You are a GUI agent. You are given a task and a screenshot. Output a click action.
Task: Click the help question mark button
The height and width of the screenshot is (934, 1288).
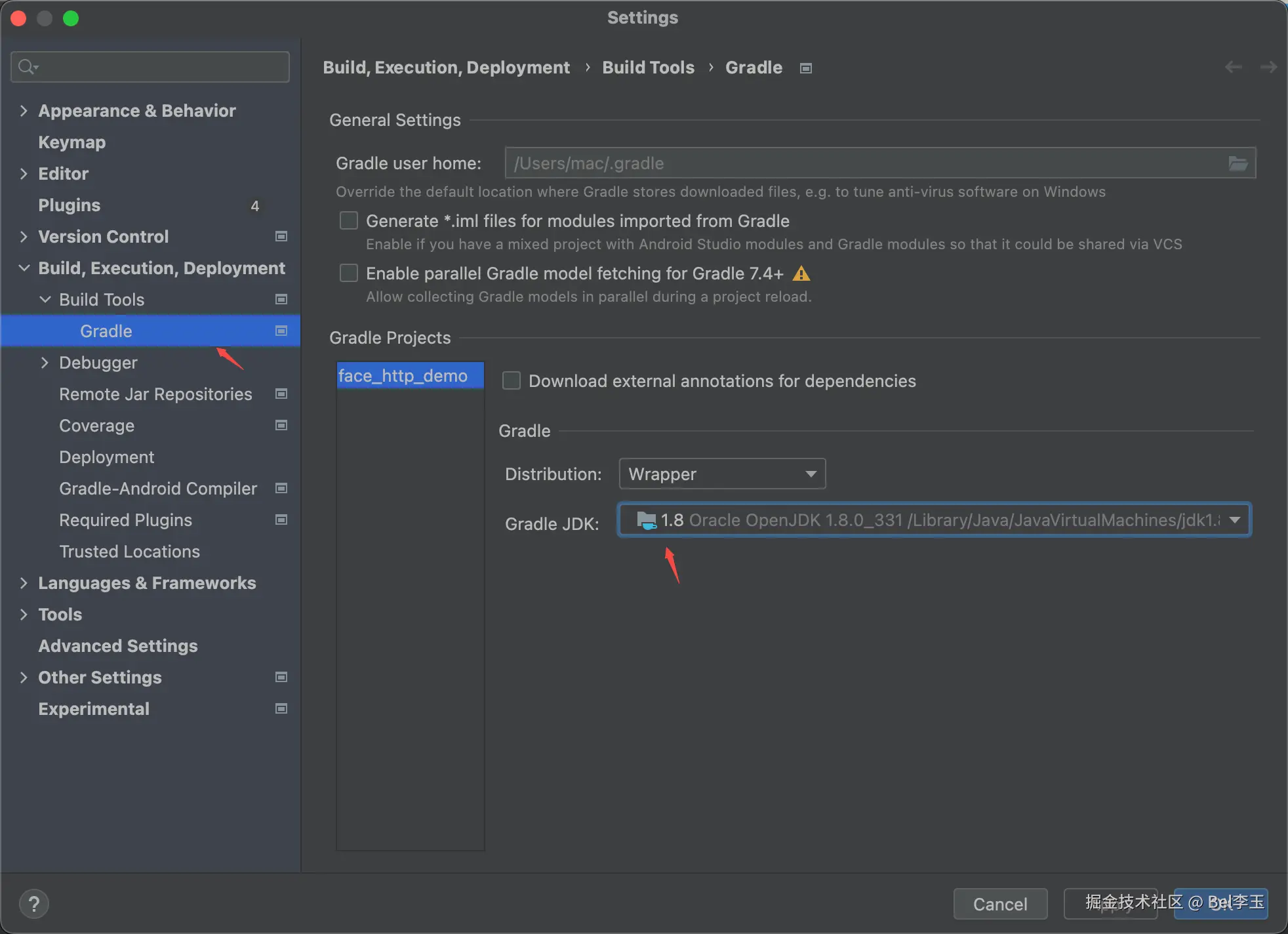(x=34, y=904)
